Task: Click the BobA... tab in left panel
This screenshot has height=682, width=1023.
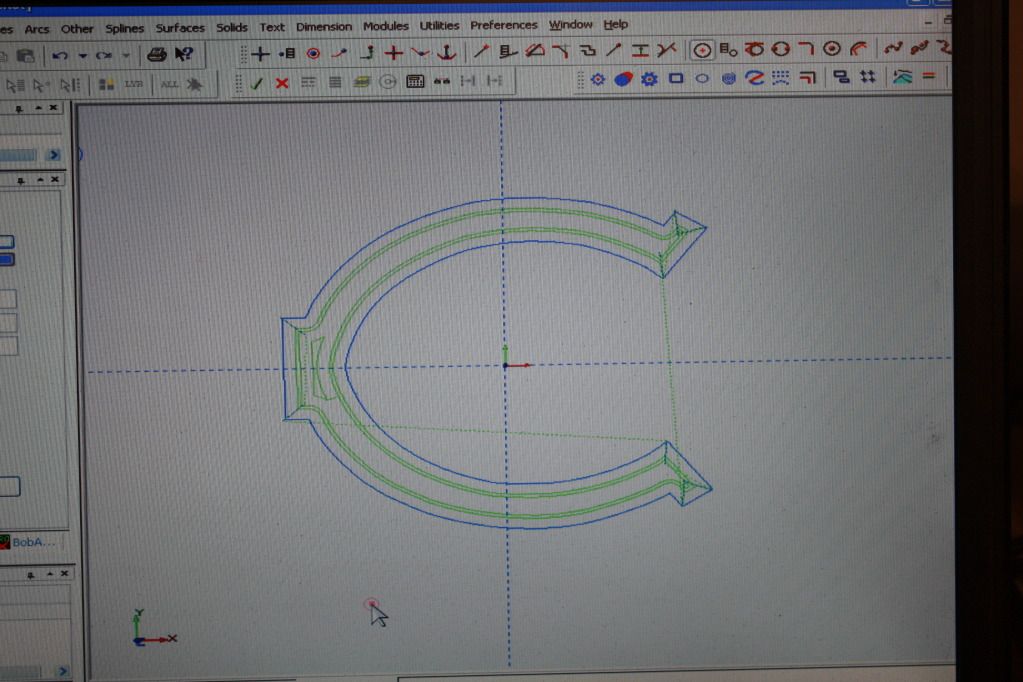Action: 28,542
